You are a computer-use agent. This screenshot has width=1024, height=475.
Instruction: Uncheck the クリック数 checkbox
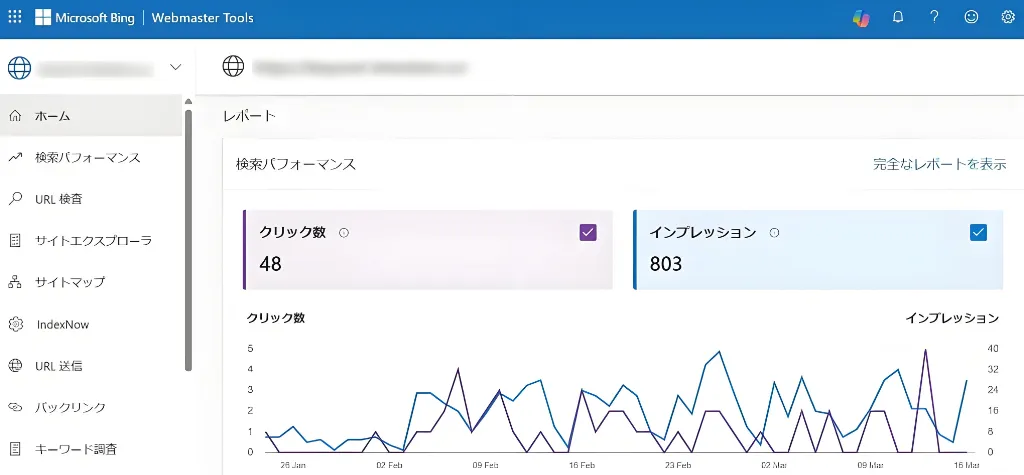588,233
